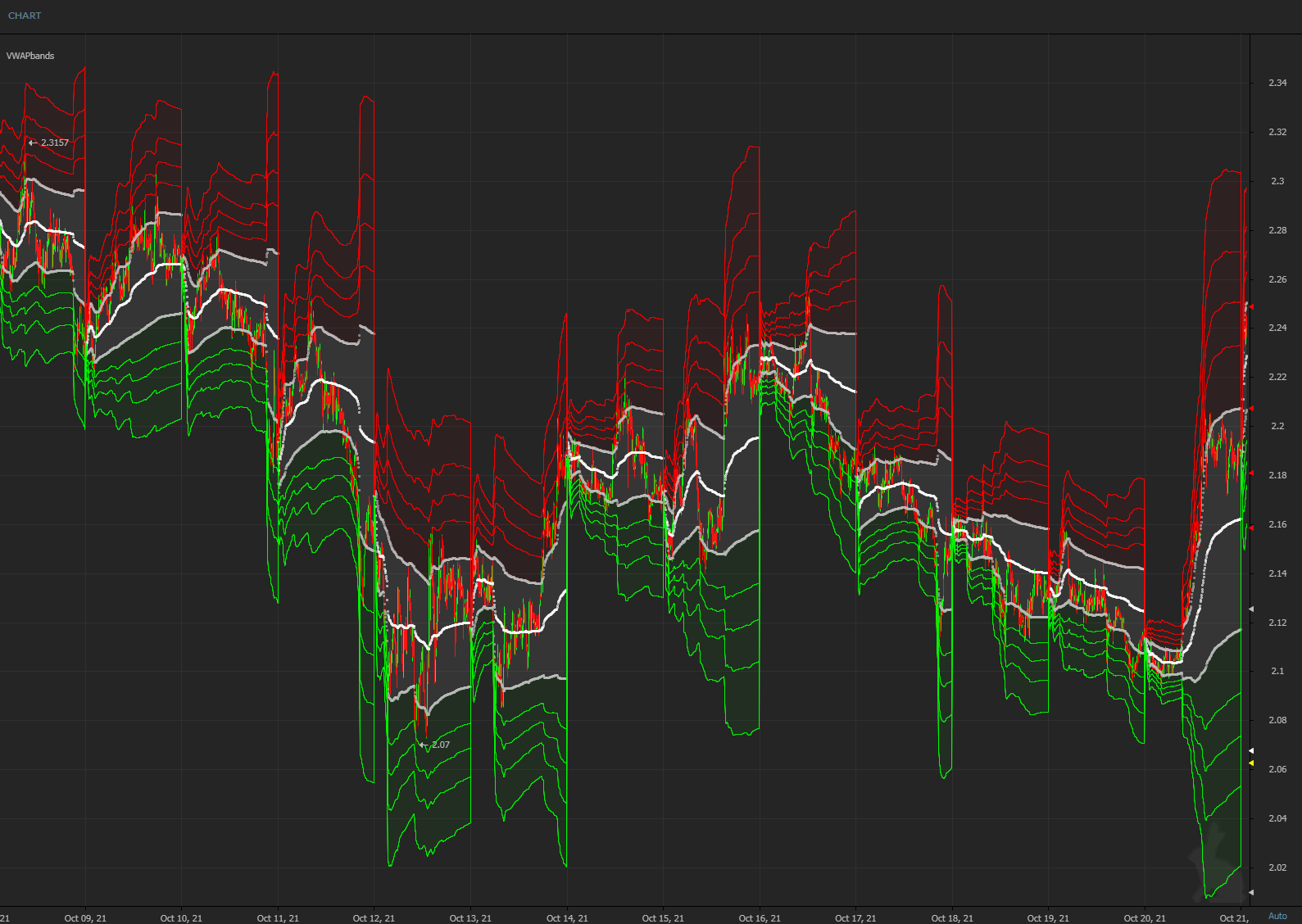Viewport: 1302px width, 924px height.
Task: Click the Oct 16, 21 date label
Action: [x=760, y=918]
